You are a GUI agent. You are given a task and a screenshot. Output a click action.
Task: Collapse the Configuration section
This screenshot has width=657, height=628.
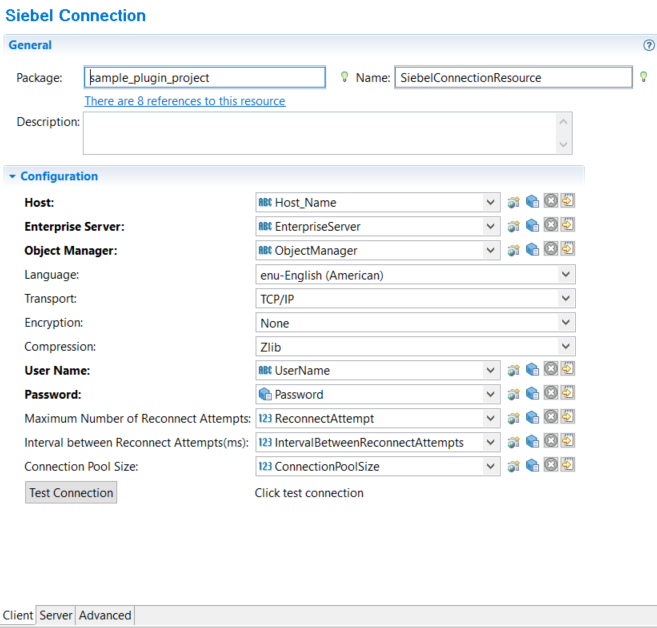point(12,176)
